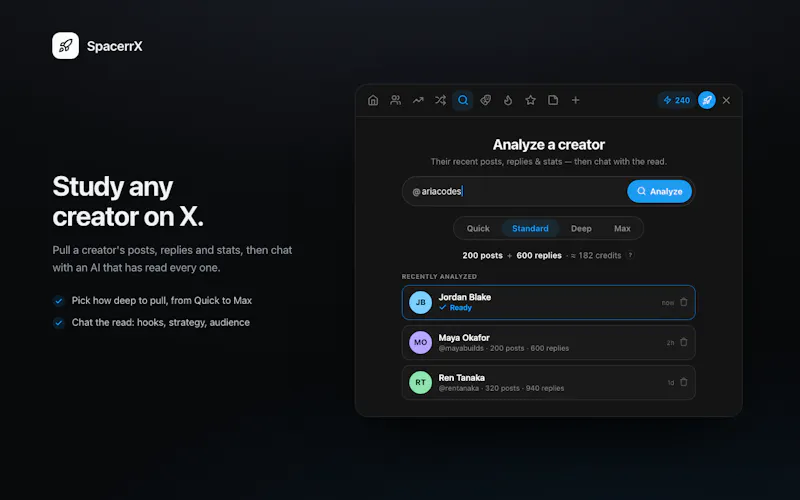The height and width of the screenshot is (500, 800).
Task: Click the '600 replies' text above the list
Action: [539, 255]
